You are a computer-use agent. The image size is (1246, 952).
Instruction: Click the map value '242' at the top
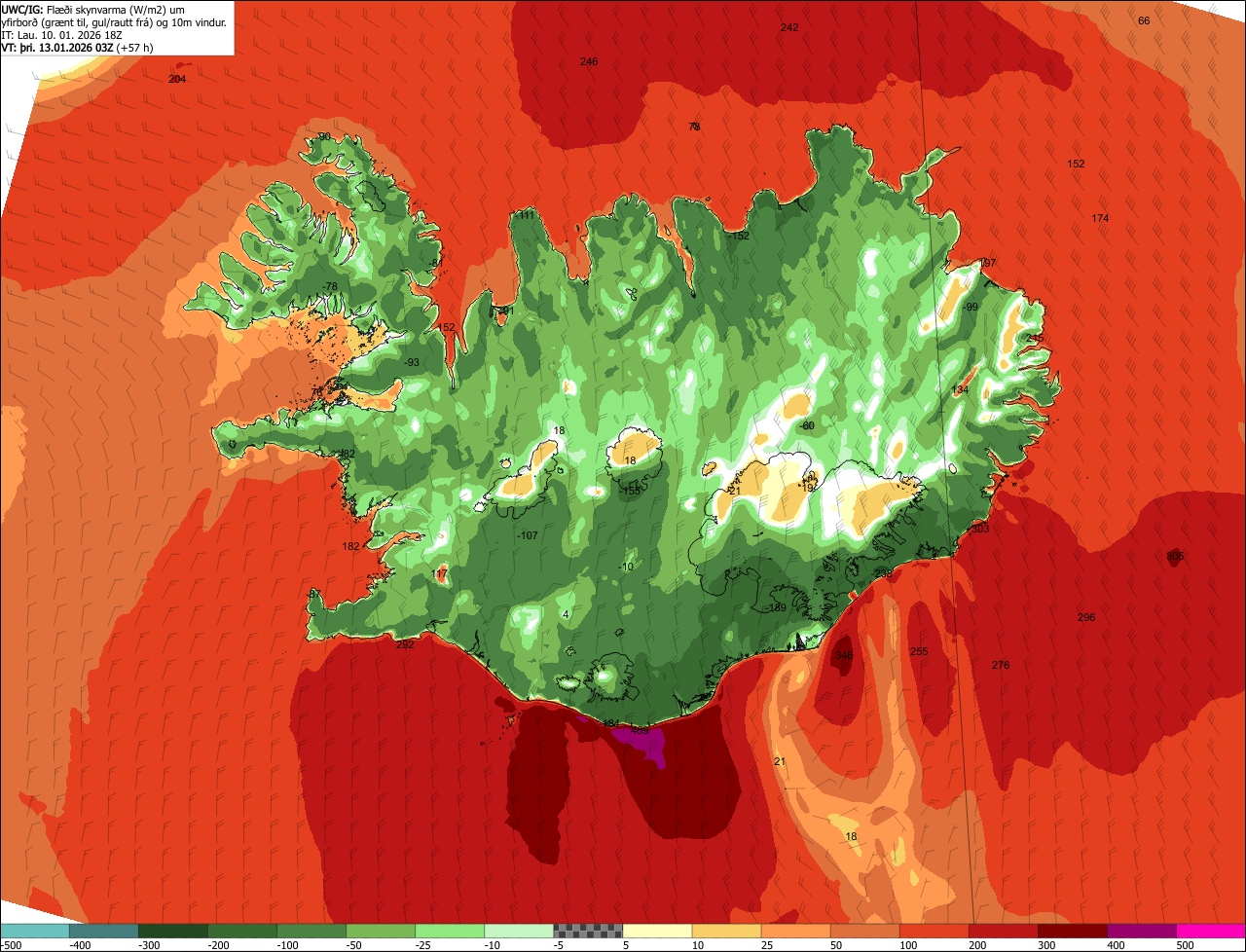[789, 27]
